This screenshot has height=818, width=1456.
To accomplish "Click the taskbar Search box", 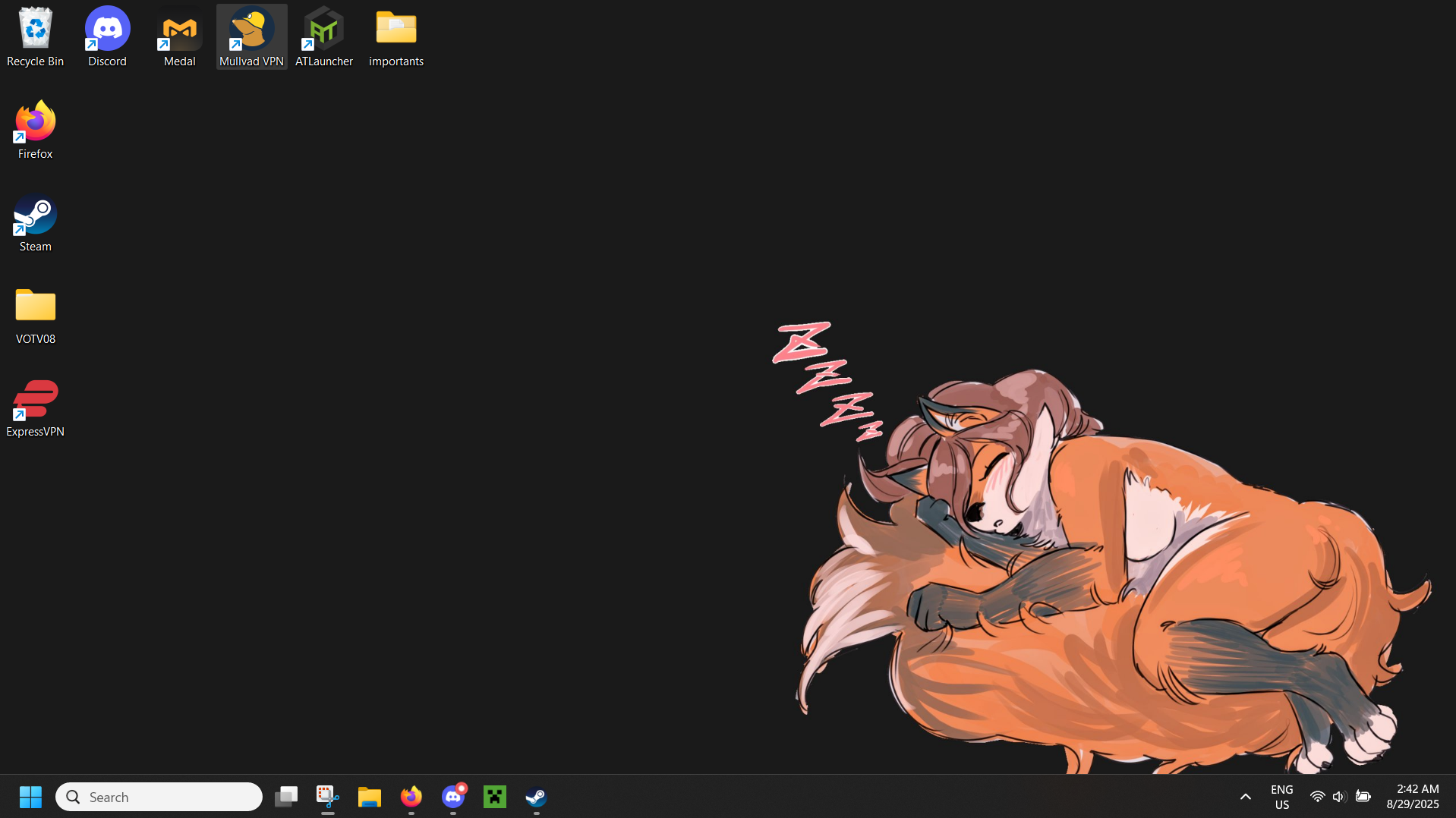I will pos(159,797).
